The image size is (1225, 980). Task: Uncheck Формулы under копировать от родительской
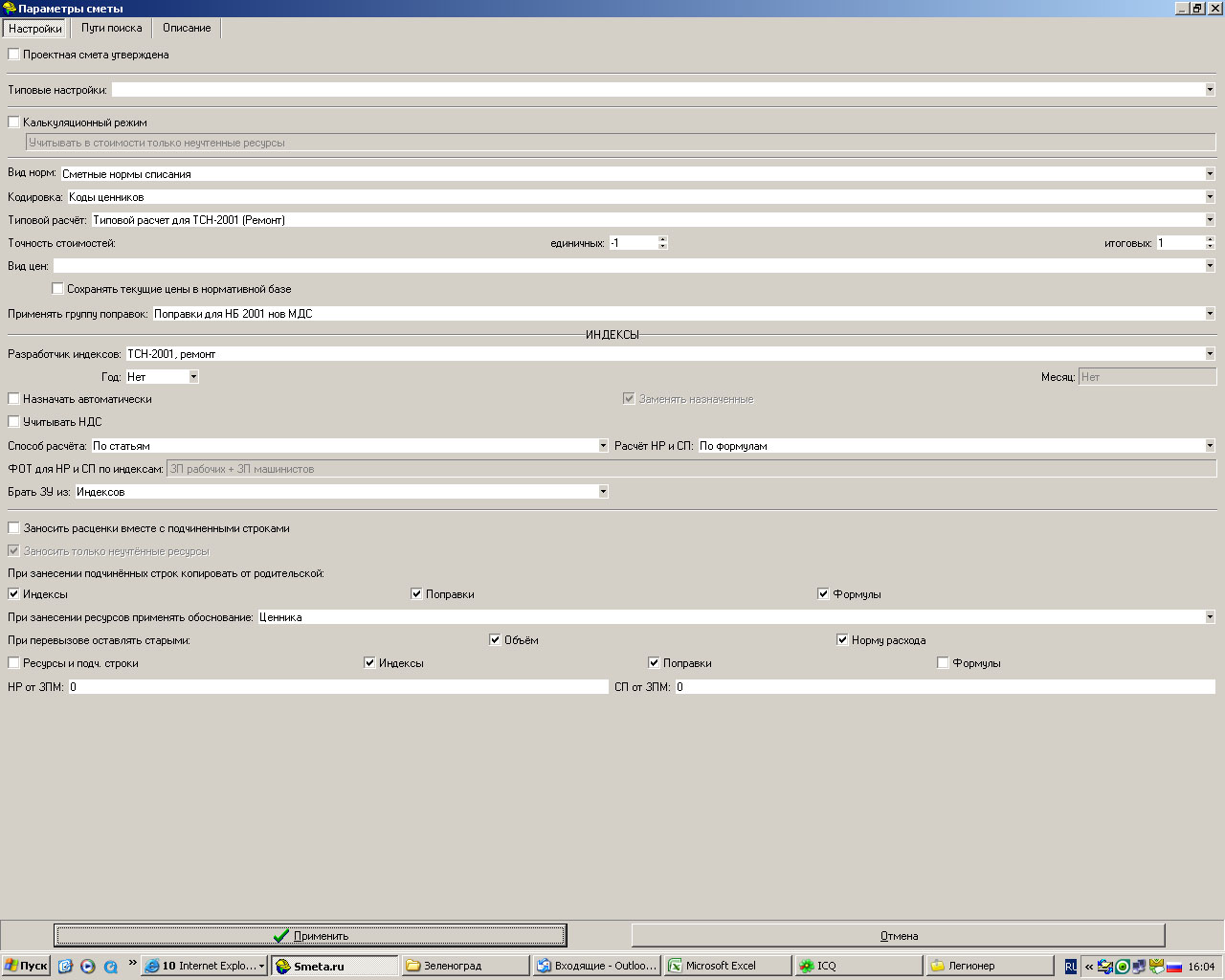(x=823, y=594)
